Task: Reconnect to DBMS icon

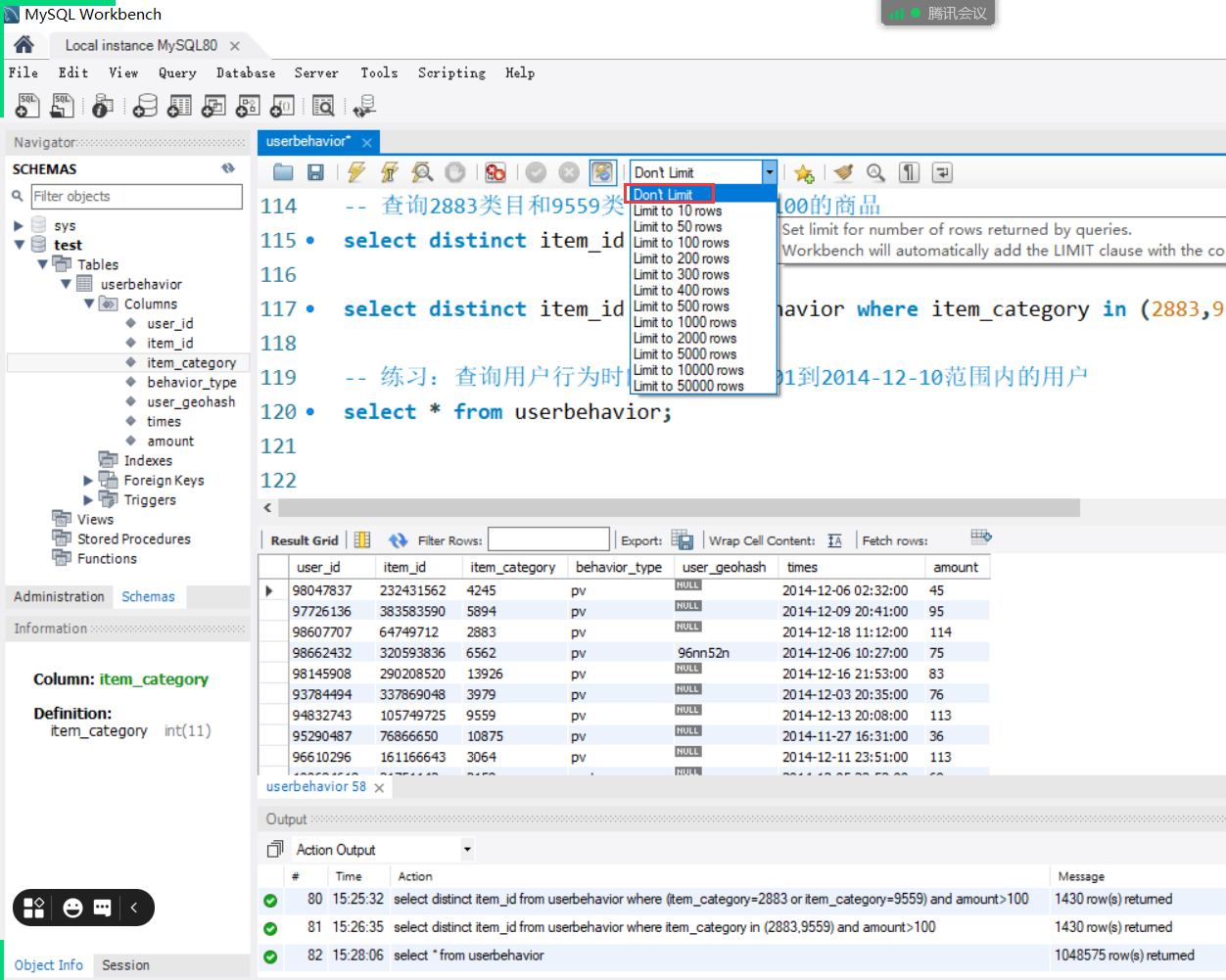Action: (364, 106)
